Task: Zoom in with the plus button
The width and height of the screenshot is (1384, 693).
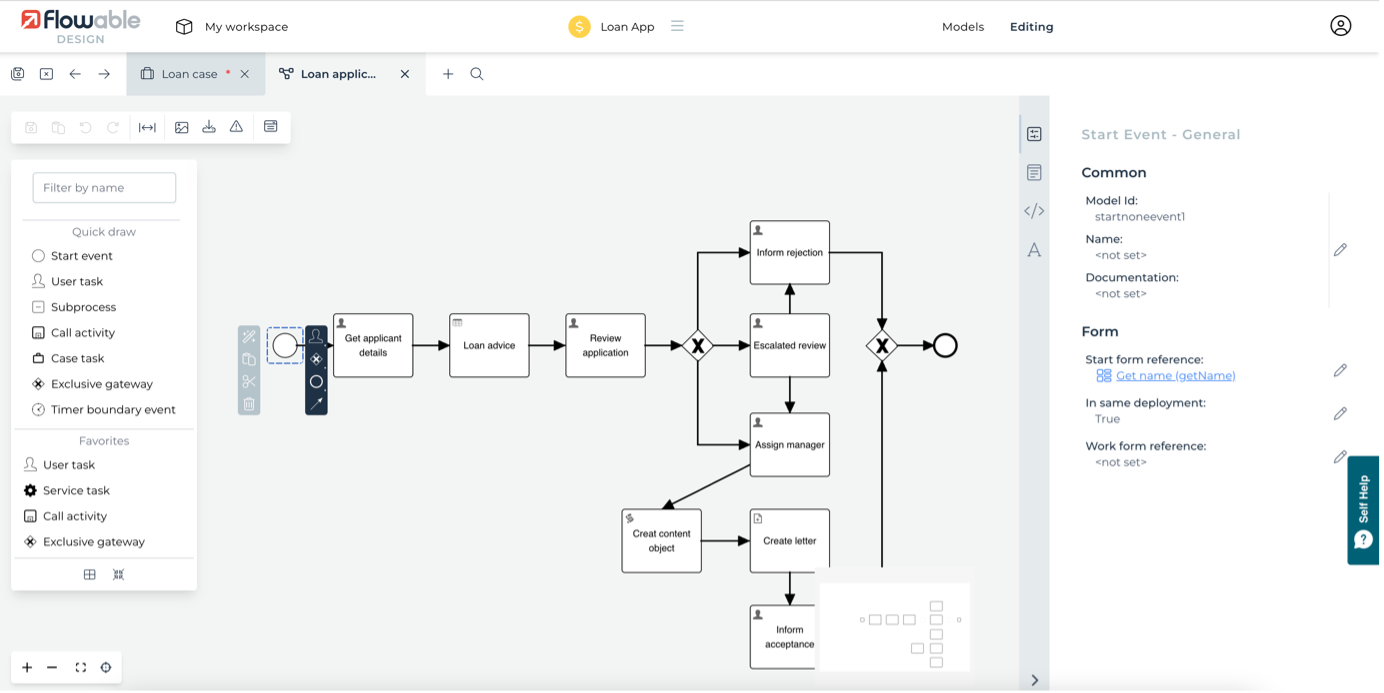Action: click(x=27, y=668)
